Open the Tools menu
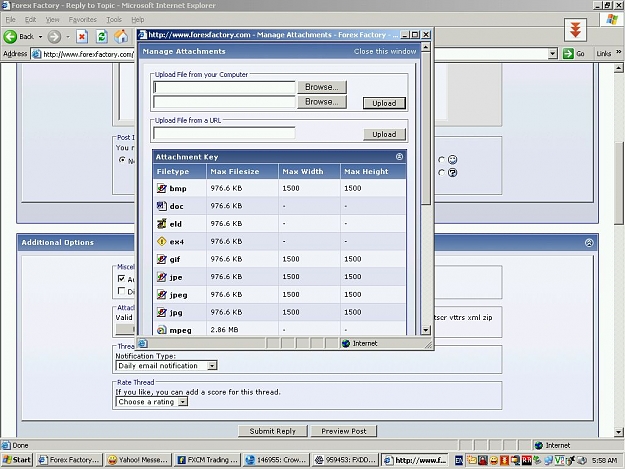 (x=114, y=20)
